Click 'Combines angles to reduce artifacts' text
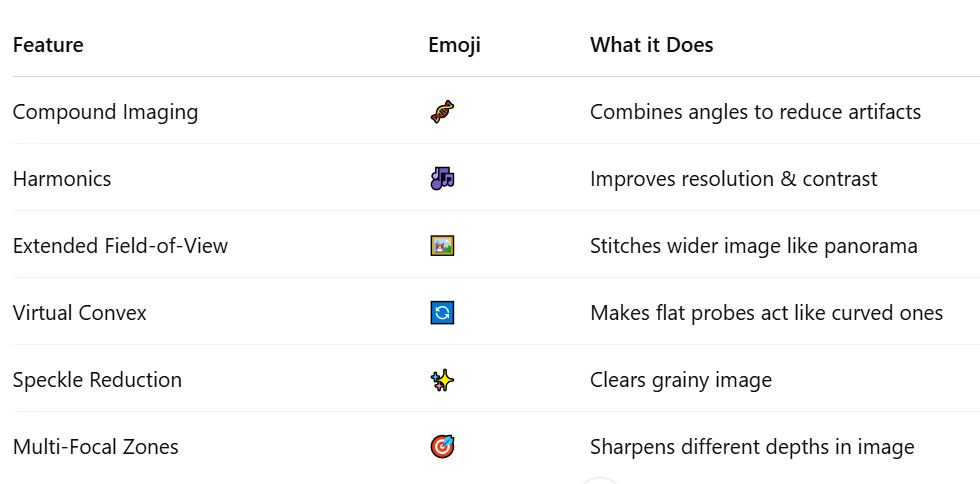This screenshot has width=980, height=484. [x=755, y=113]
